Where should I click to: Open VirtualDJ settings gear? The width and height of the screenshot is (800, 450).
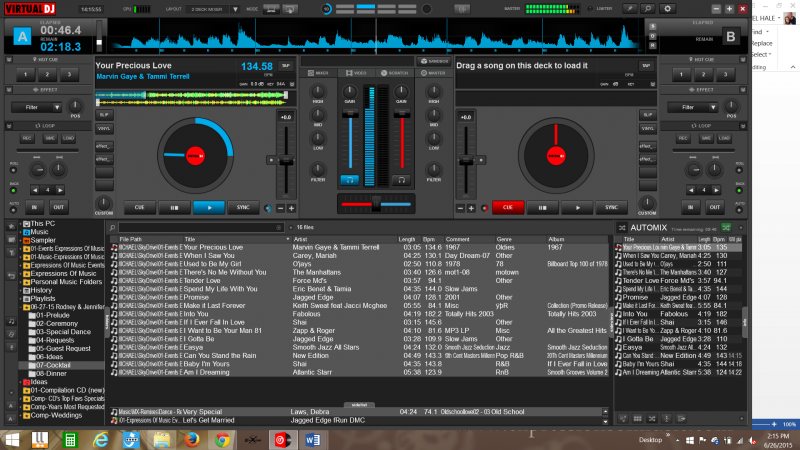click(x=667, y=9)
